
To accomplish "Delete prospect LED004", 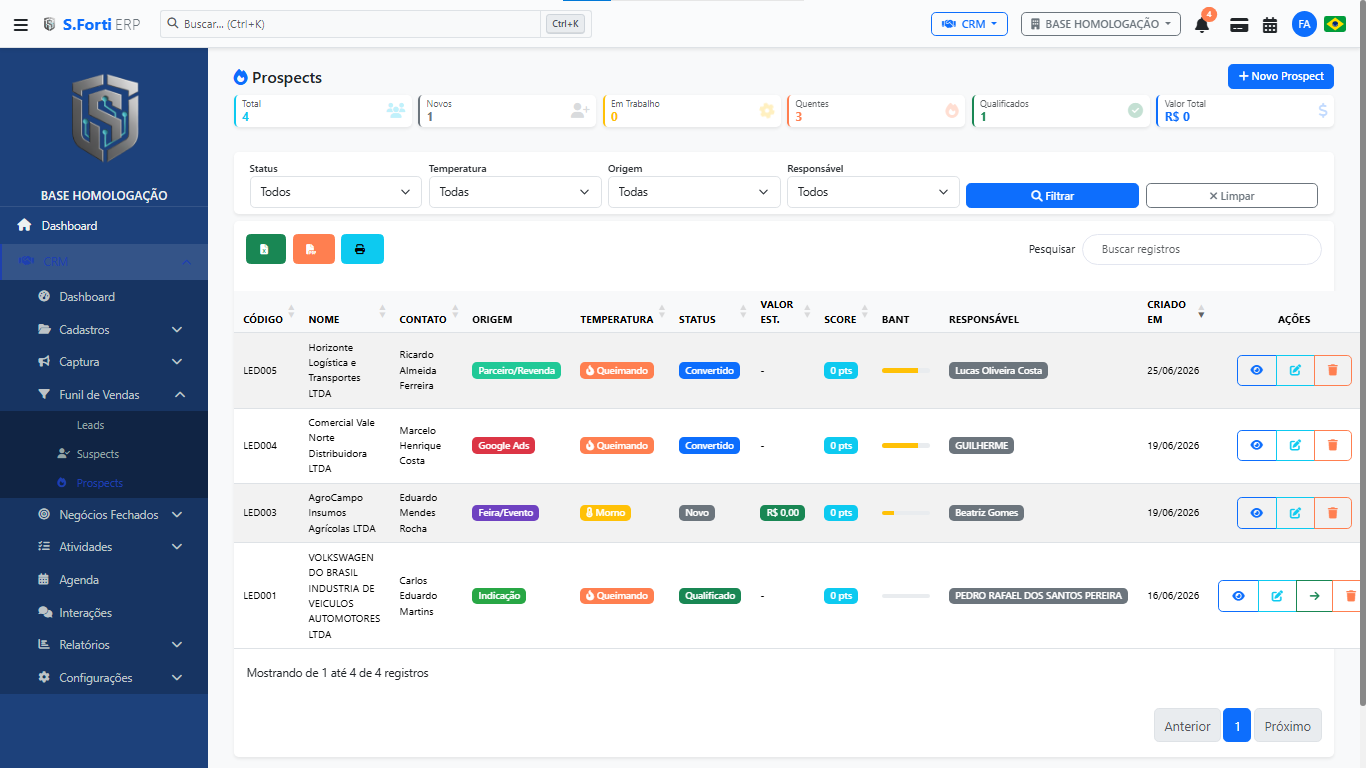I will [x=1332, y=445].
